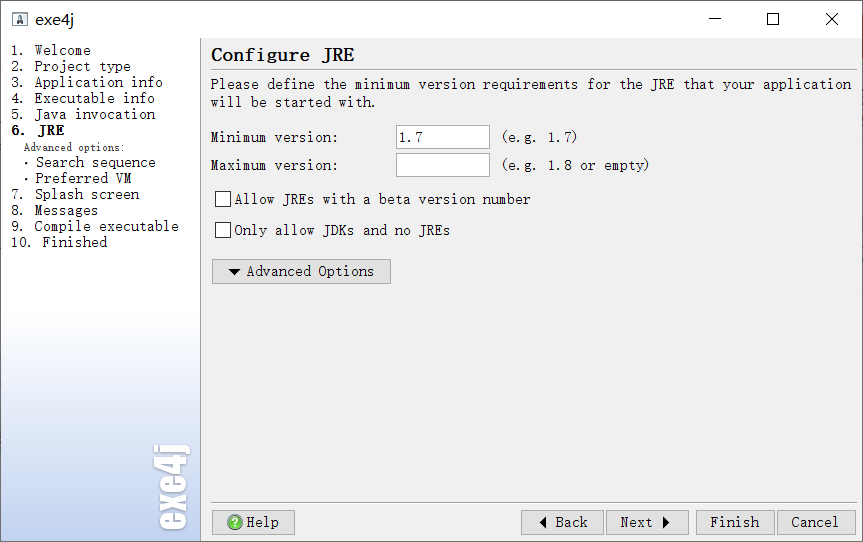Maximize the exe4j window

pos(773,19)
